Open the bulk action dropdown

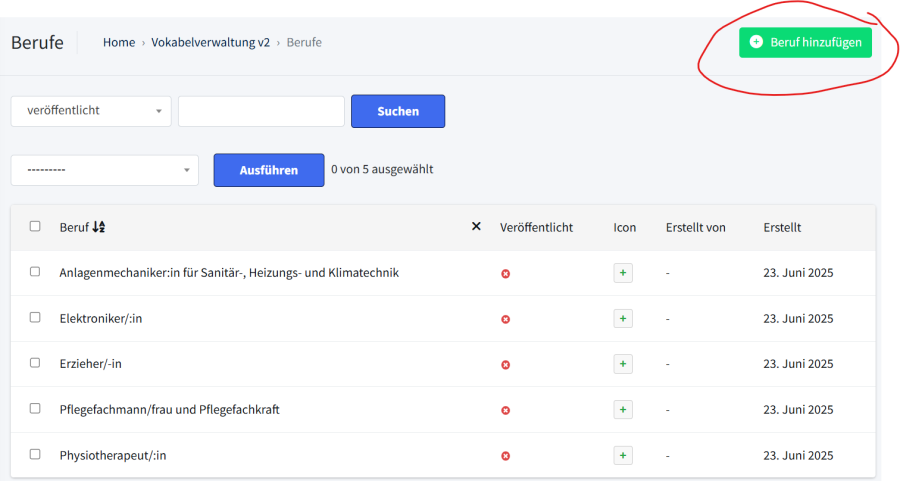(x=105, y=170)
